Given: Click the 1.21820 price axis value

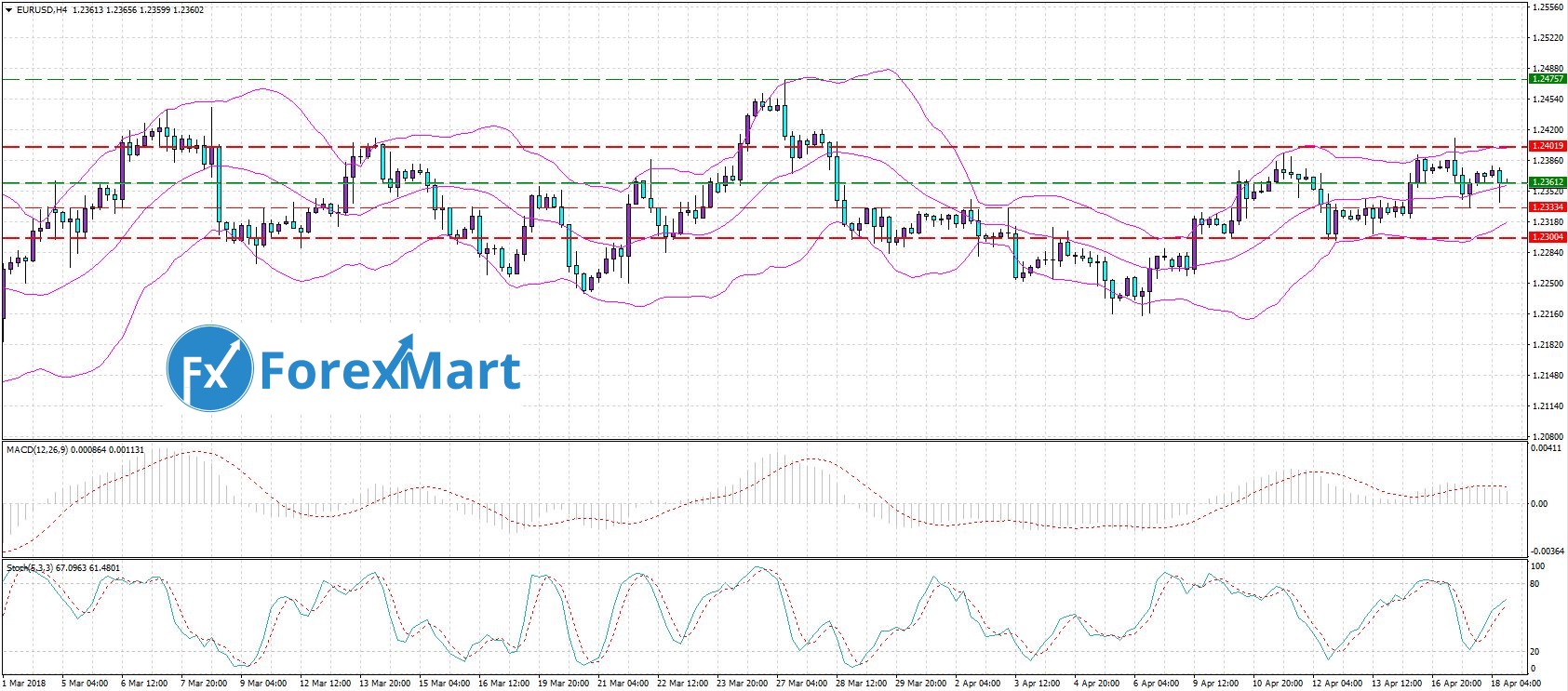Looking at the screenshot, I should click(x=1547, y=344).
